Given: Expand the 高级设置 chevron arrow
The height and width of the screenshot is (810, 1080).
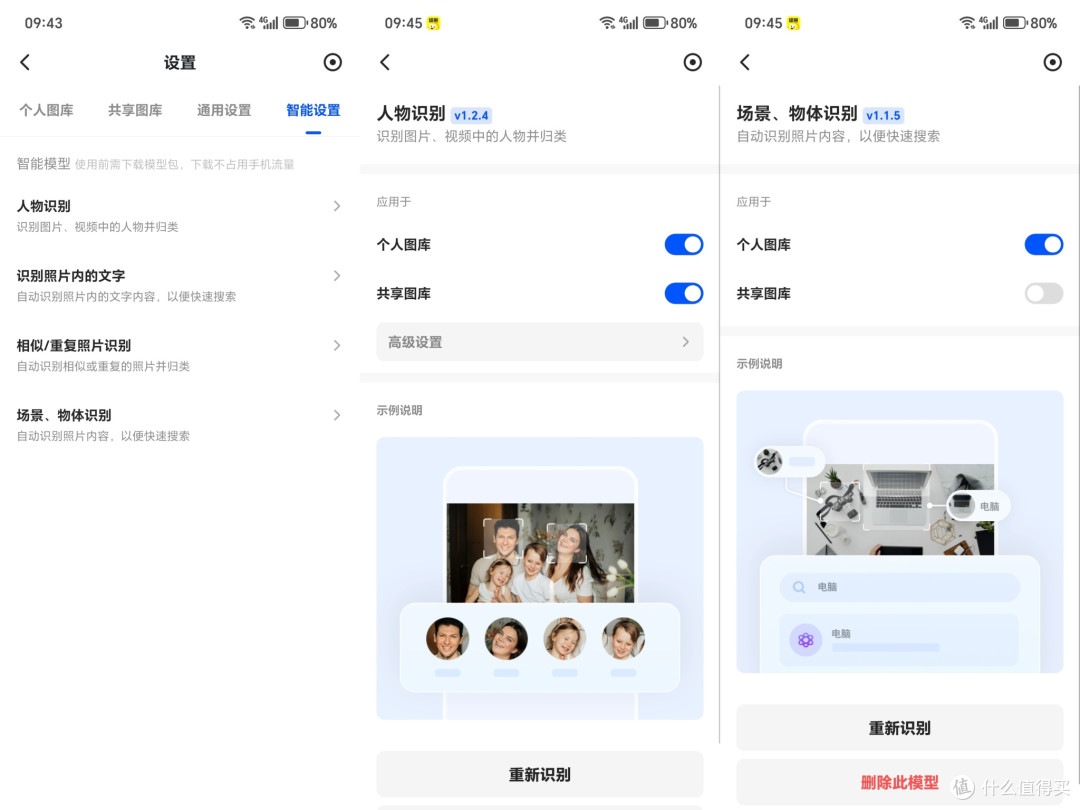Looking at the screenshot, I should pos(685,342).
